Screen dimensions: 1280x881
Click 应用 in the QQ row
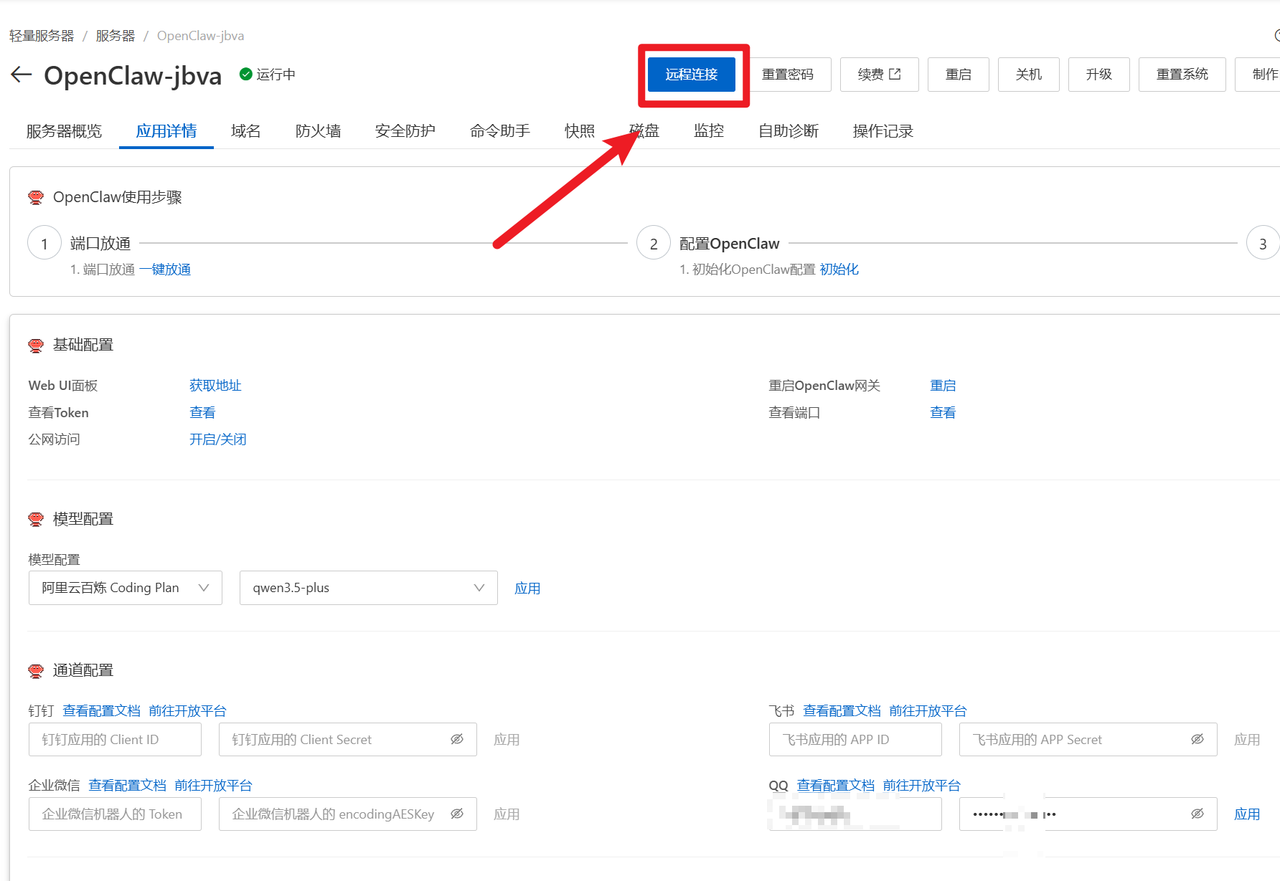pyautogui.click(x=1247, y=814)
